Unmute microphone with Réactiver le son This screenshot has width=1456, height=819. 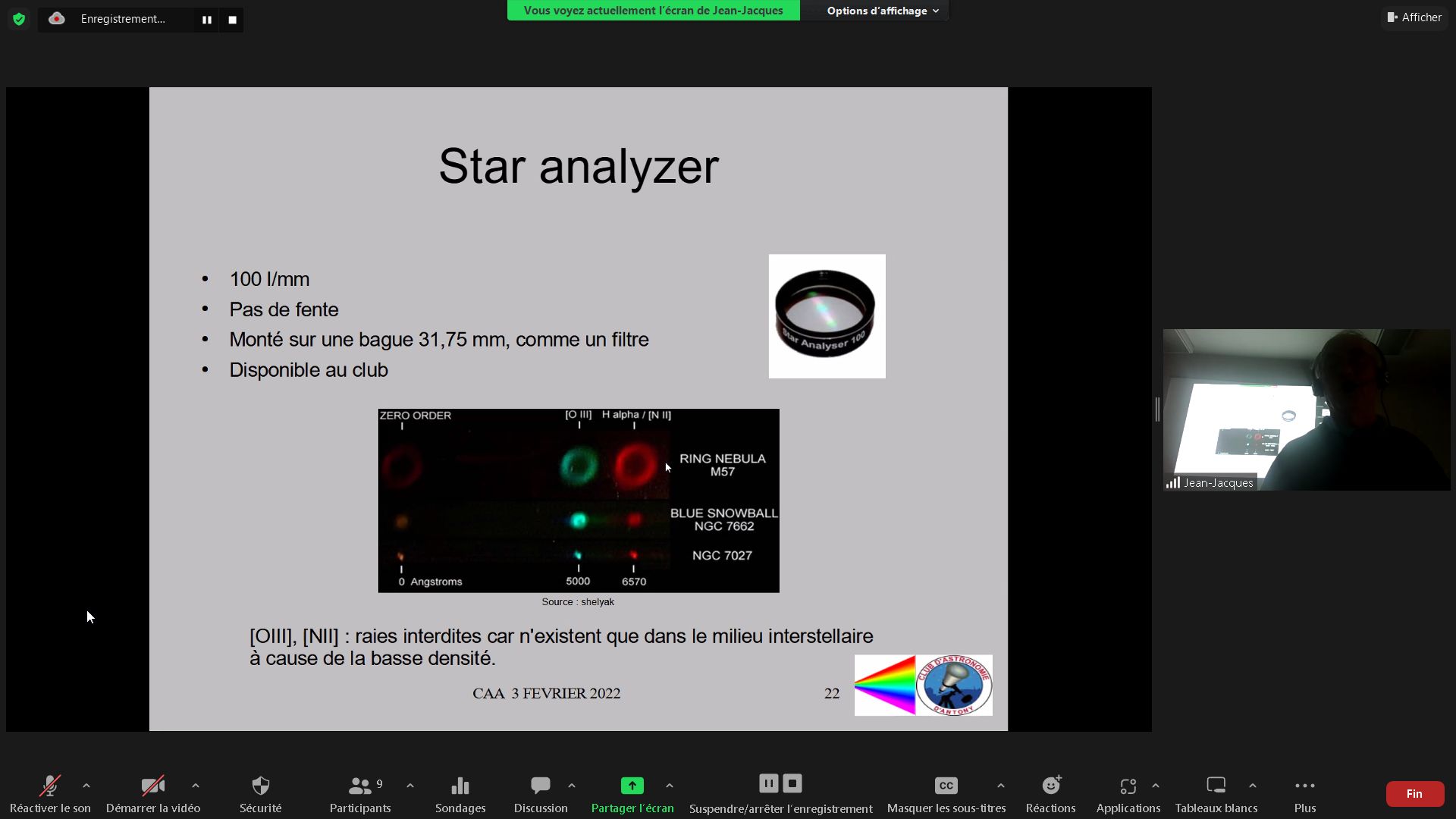click(50, 794)
